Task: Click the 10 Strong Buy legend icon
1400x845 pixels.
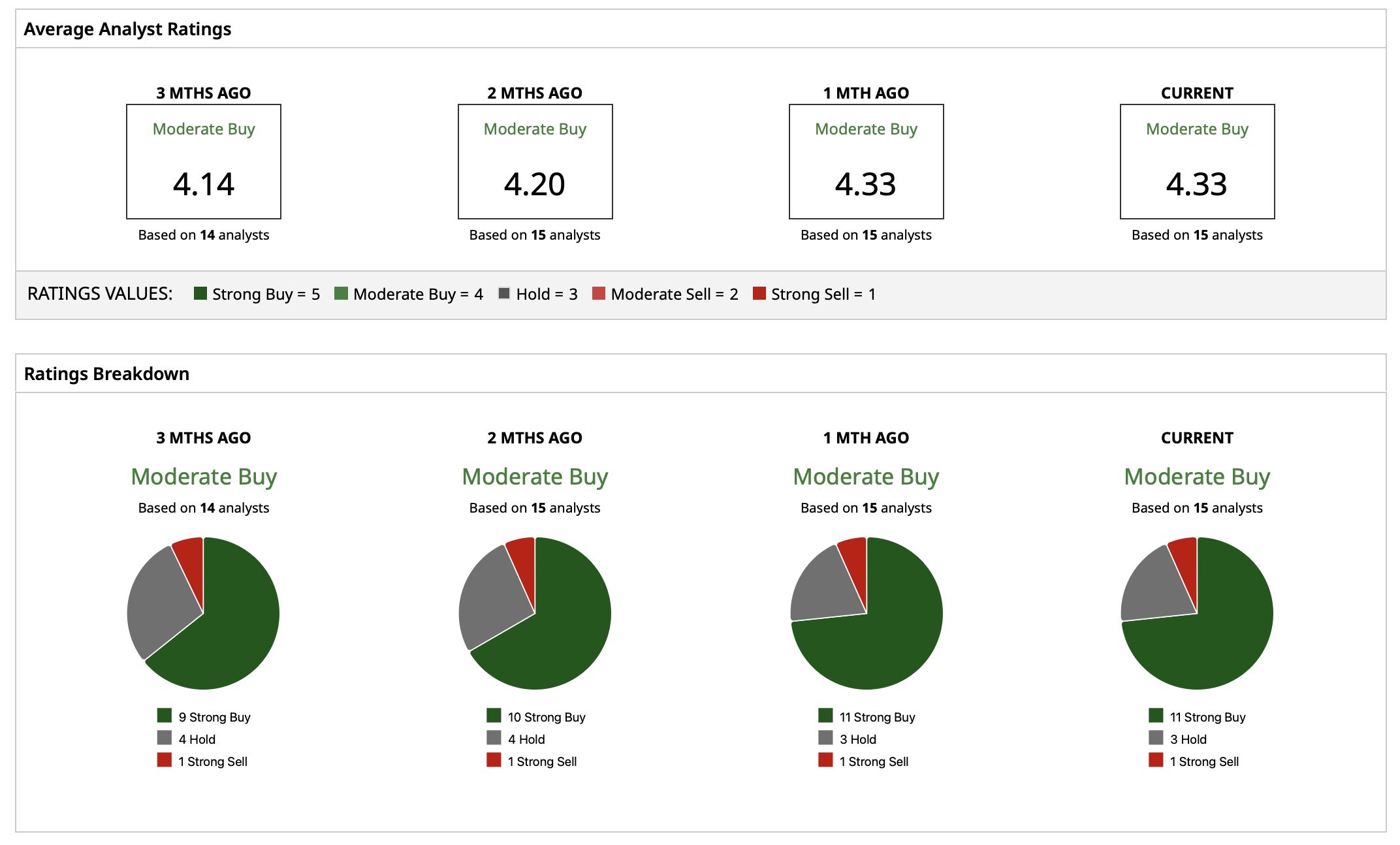Action: pos(494,716)
